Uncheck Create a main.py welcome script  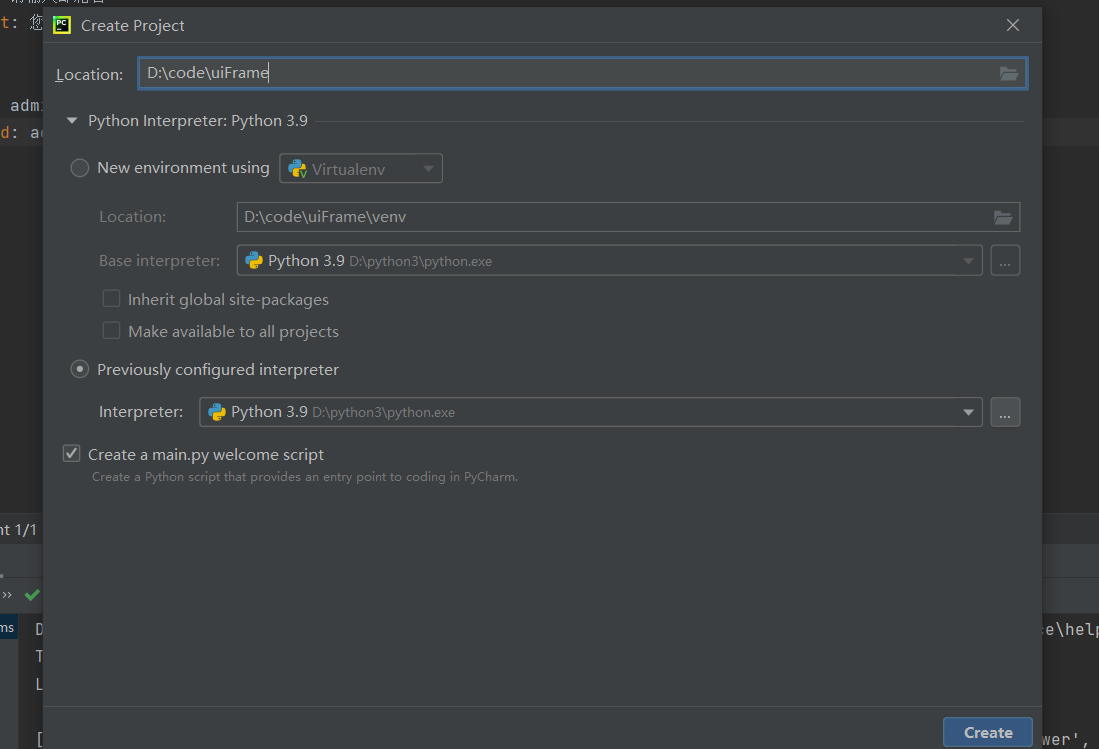[71, 454]
